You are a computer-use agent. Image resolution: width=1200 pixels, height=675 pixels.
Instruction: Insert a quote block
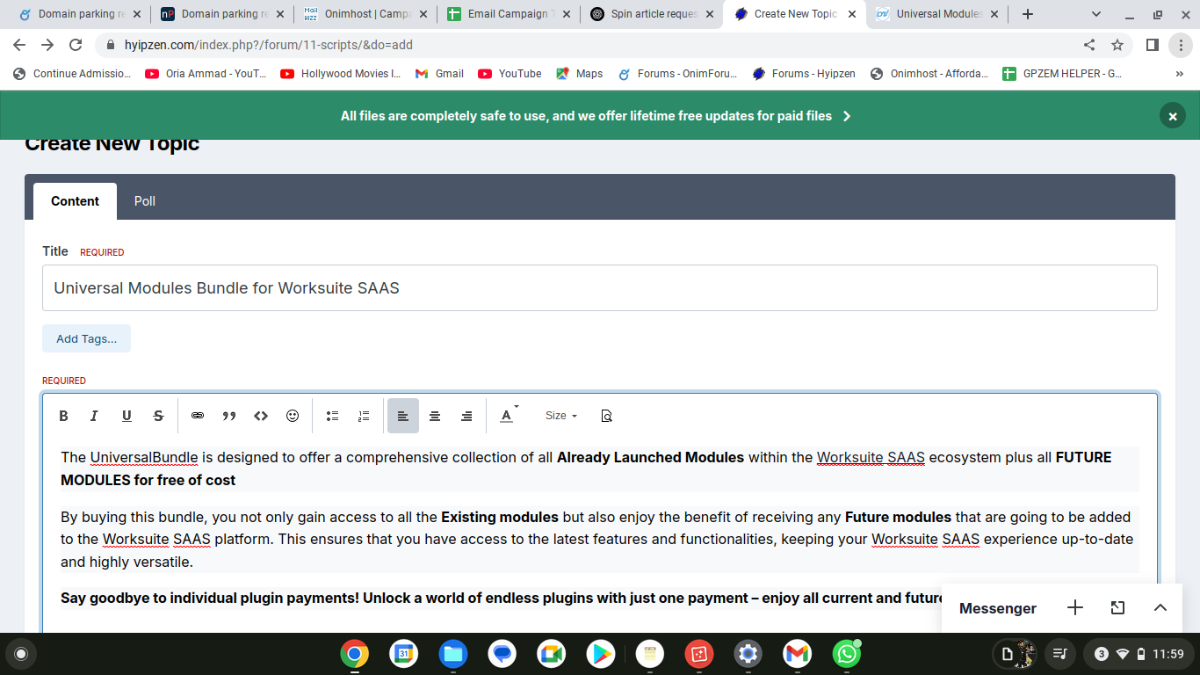point(229,416)
